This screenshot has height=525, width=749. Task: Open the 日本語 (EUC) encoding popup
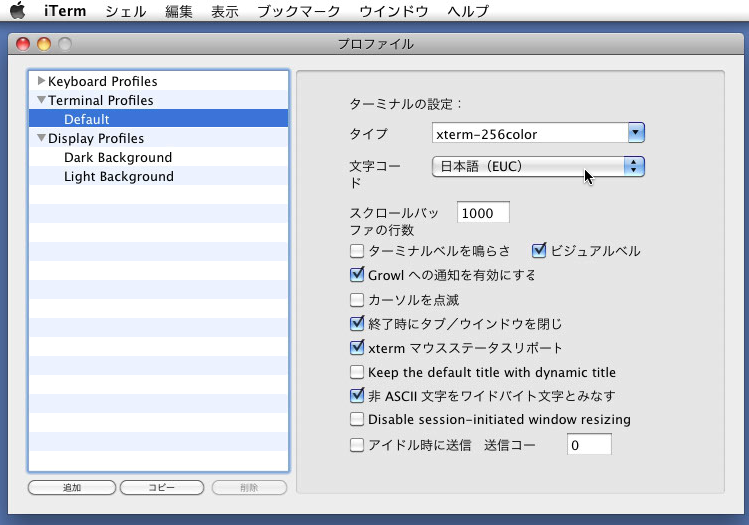click(x=538, y=167)
